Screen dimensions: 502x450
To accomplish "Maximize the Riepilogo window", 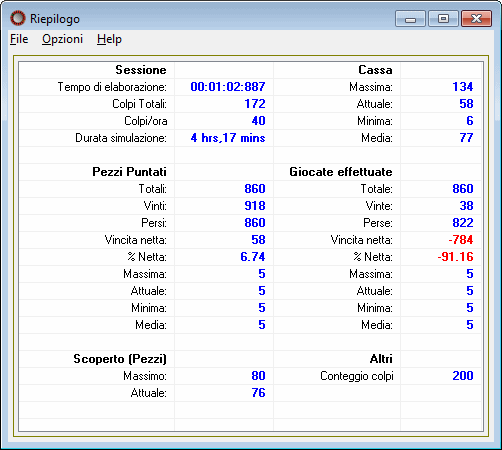I will click(x=443, y=19).
